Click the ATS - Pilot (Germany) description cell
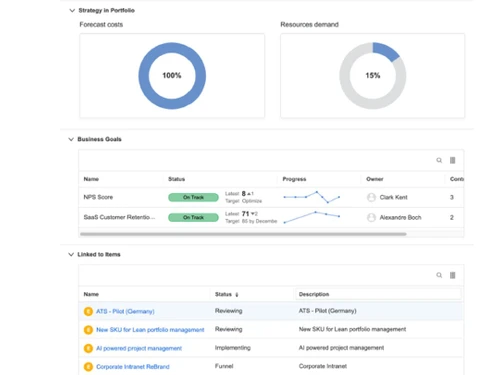This screenshot has width=500, height=375. point(327,311)
